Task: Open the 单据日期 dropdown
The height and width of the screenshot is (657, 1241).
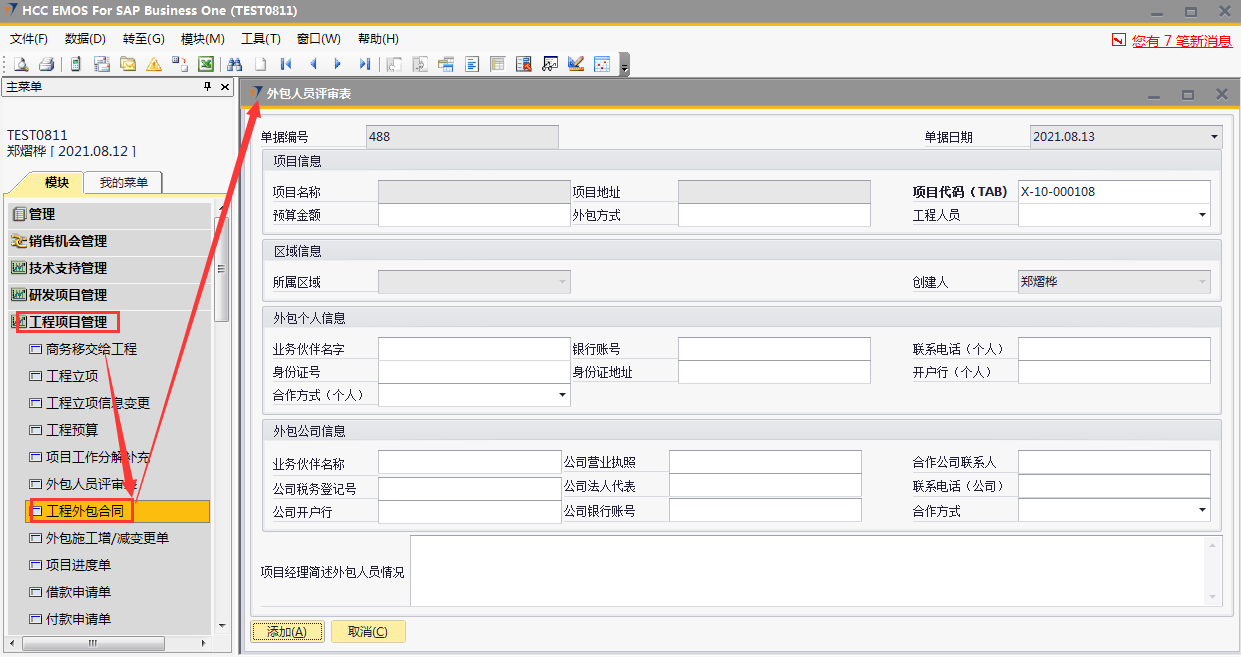Action: [x=1214, y=137]
